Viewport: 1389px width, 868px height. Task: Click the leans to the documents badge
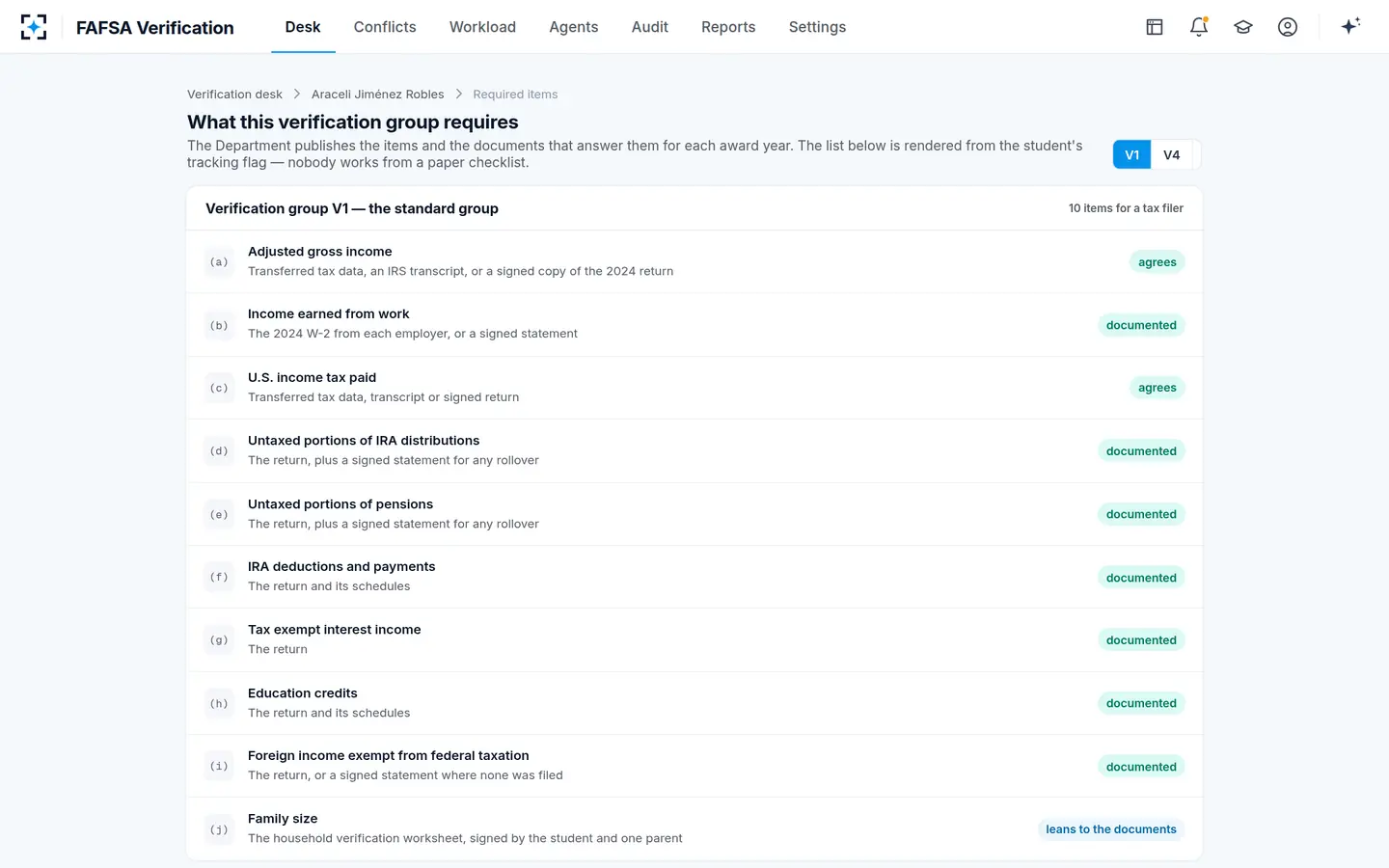click(1111, 829)
